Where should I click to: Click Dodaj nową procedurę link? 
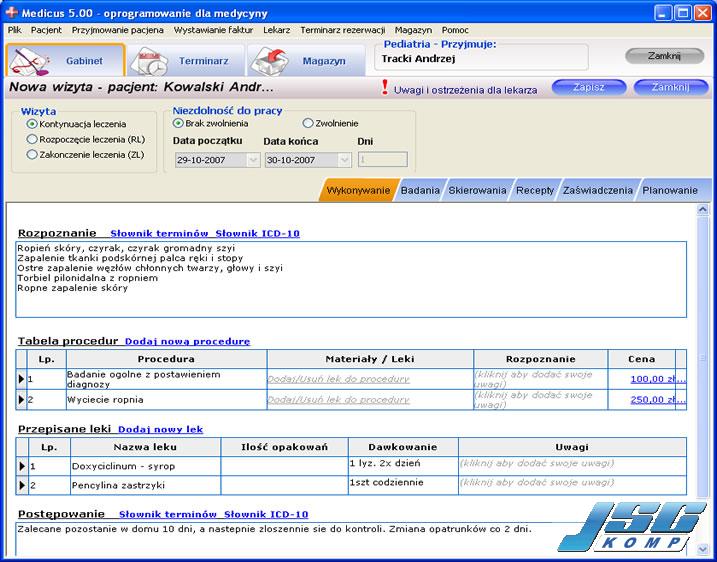[x=187, y=342]
